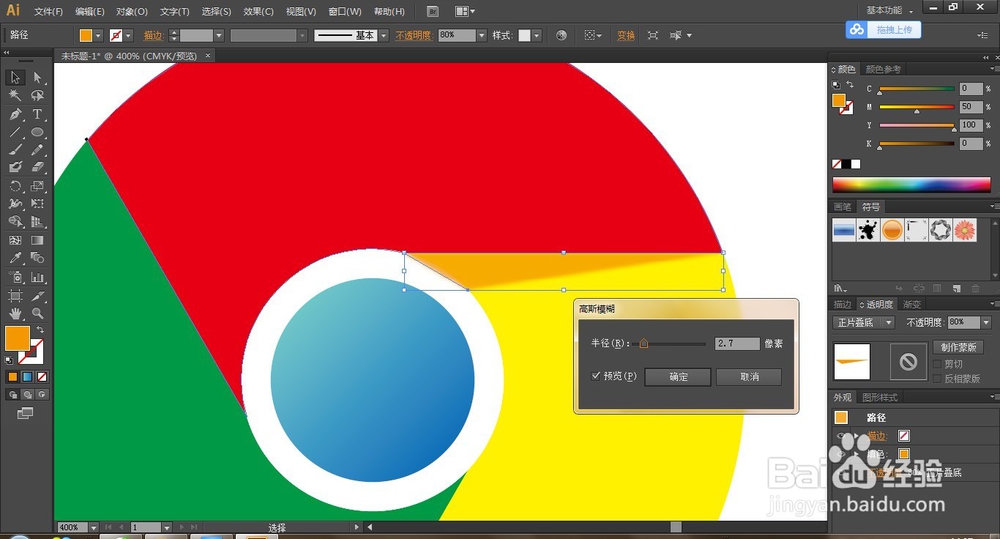Select the orange sphere symbol thumbnail
Image resolution: width=1000 pixels, height=539 pixels.
pos(892,230)
